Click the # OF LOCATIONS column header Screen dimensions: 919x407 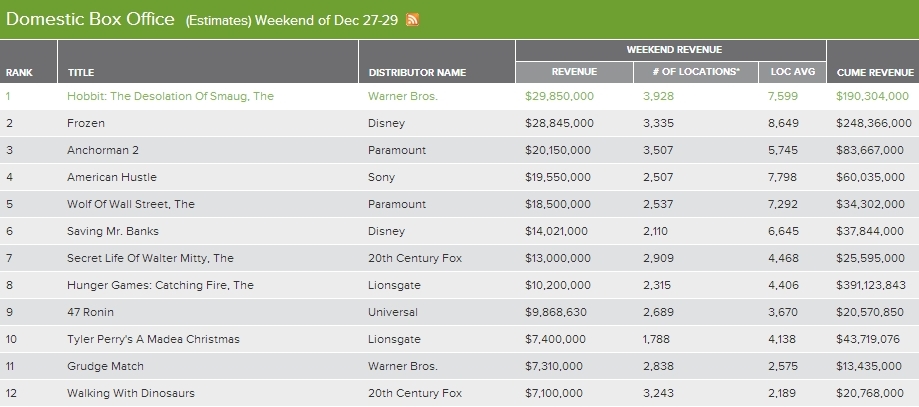[x=696, y=72]
